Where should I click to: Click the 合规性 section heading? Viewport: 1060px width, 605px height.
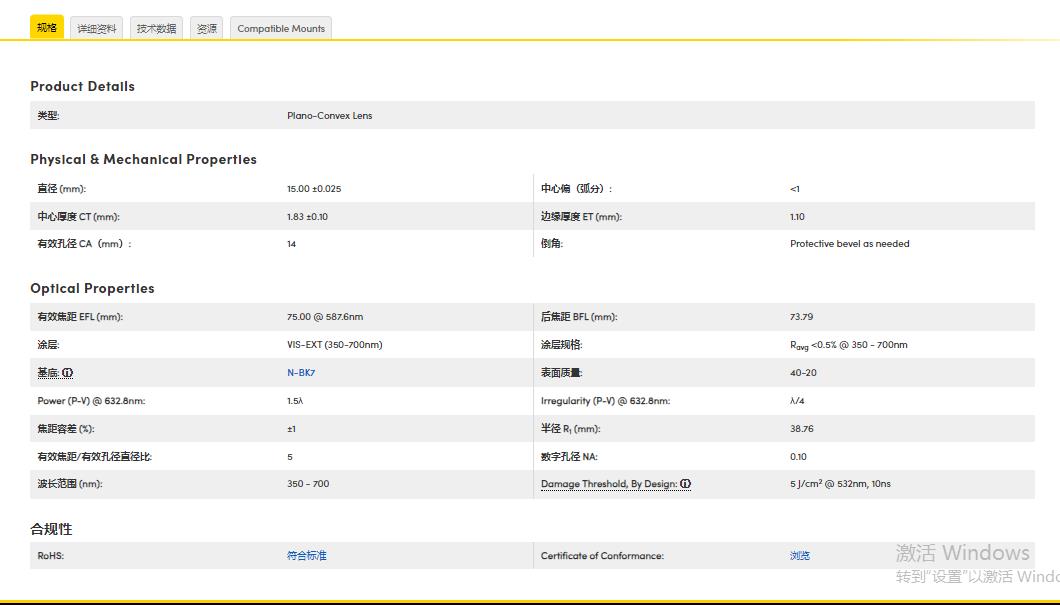coord(51,529)
